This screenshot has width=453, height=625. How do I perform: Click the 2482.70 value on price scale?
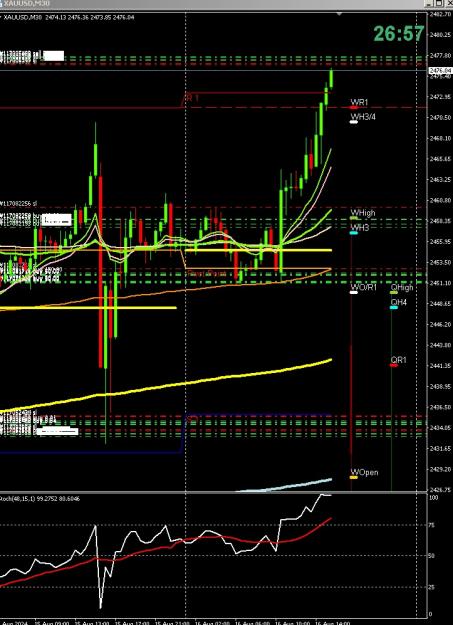click(440, 14)
